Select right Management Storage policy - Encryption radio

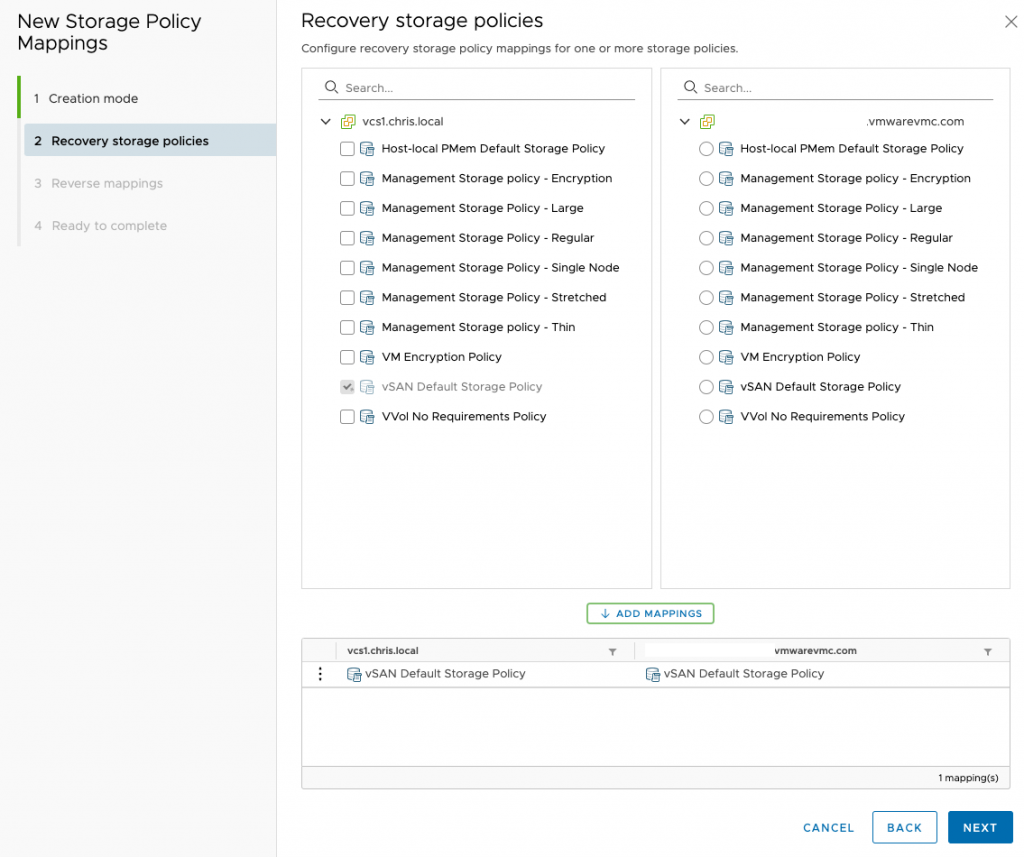tap(706, 178)
